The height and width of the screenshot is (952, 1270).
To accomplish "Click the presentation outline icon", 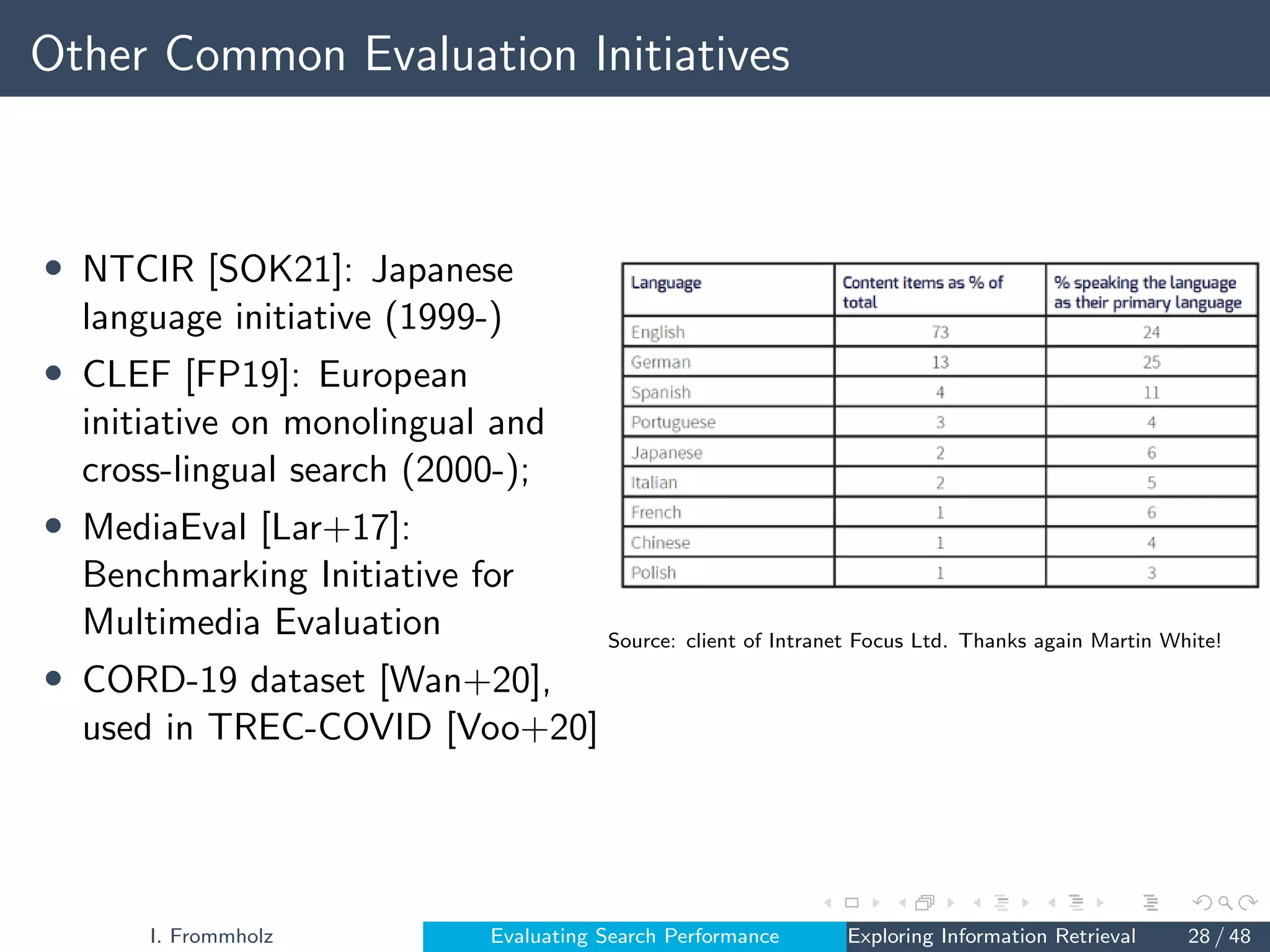I will (x=1151, y=902).
